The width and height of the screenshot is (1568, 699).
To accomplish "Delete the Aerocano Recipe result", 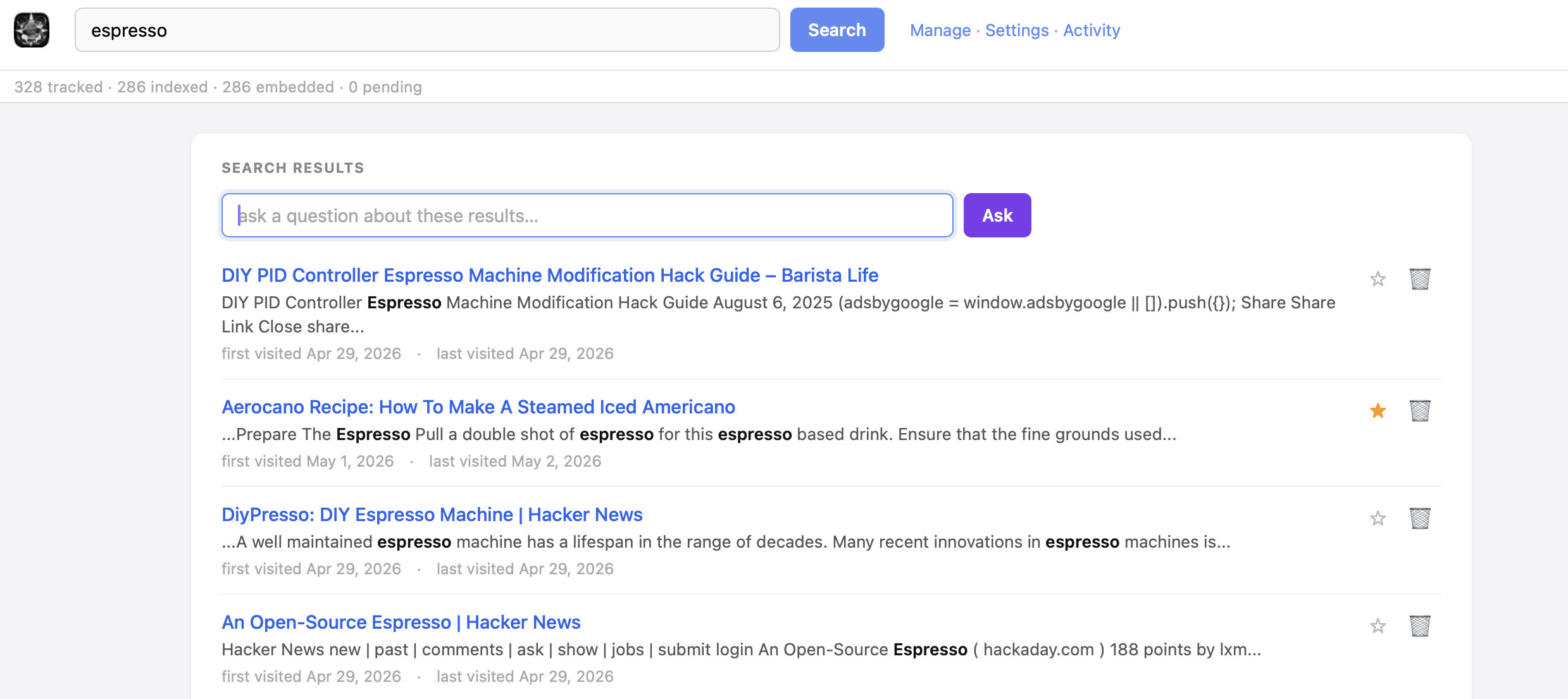I will tap(1420, 410).
